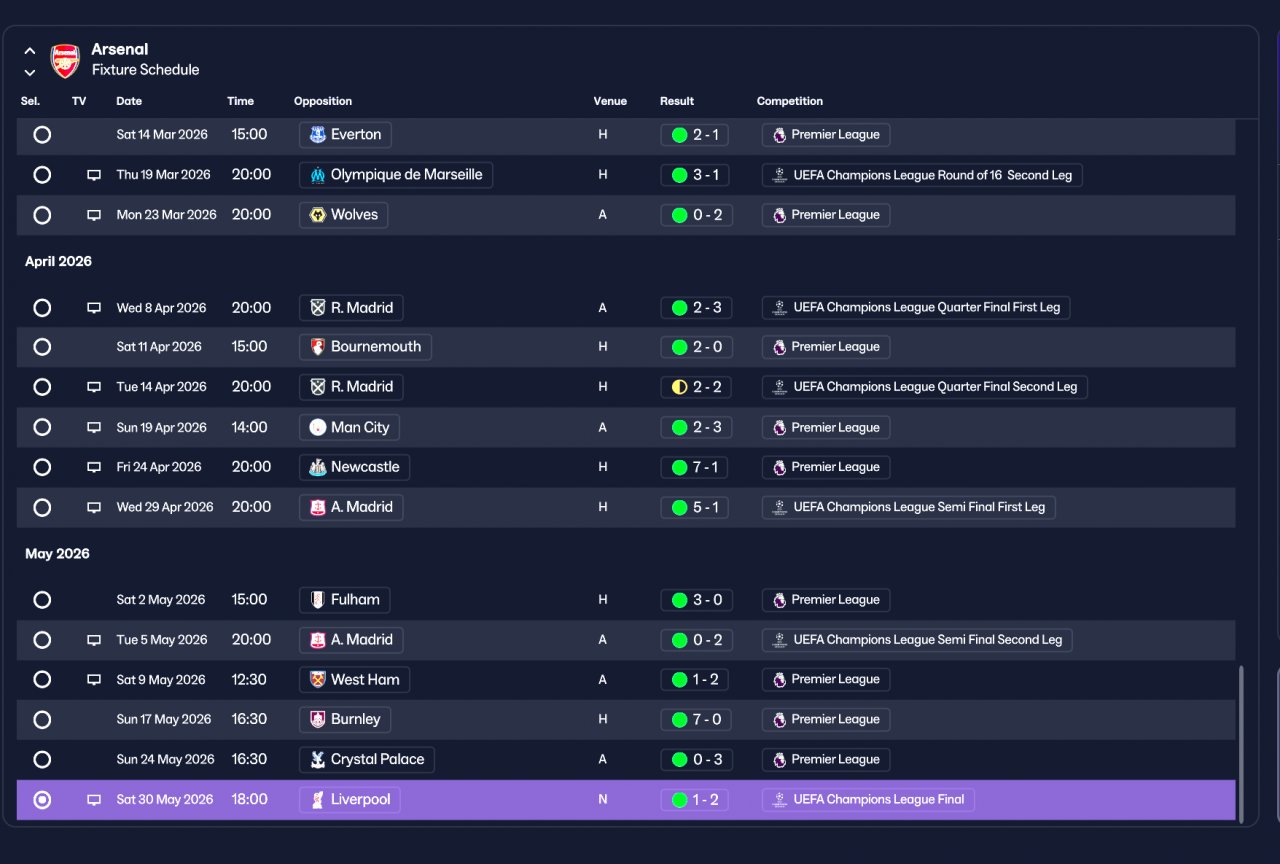Screen dimensions: 1280x864
Task: Sort by the Time column header
Action: point(240,101)
